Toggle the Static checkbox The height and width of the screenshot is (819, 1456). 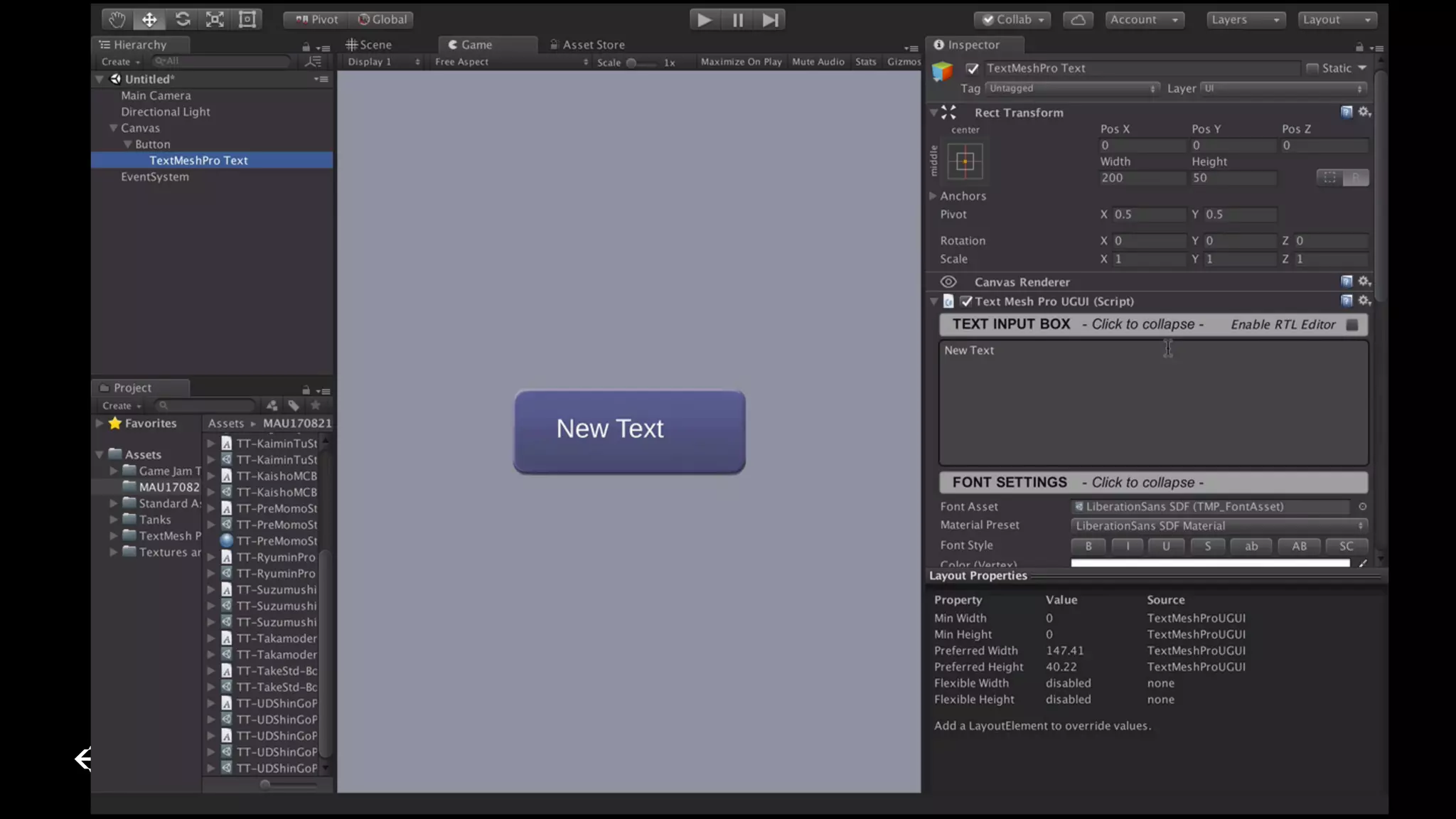(x=1312, y=68)
